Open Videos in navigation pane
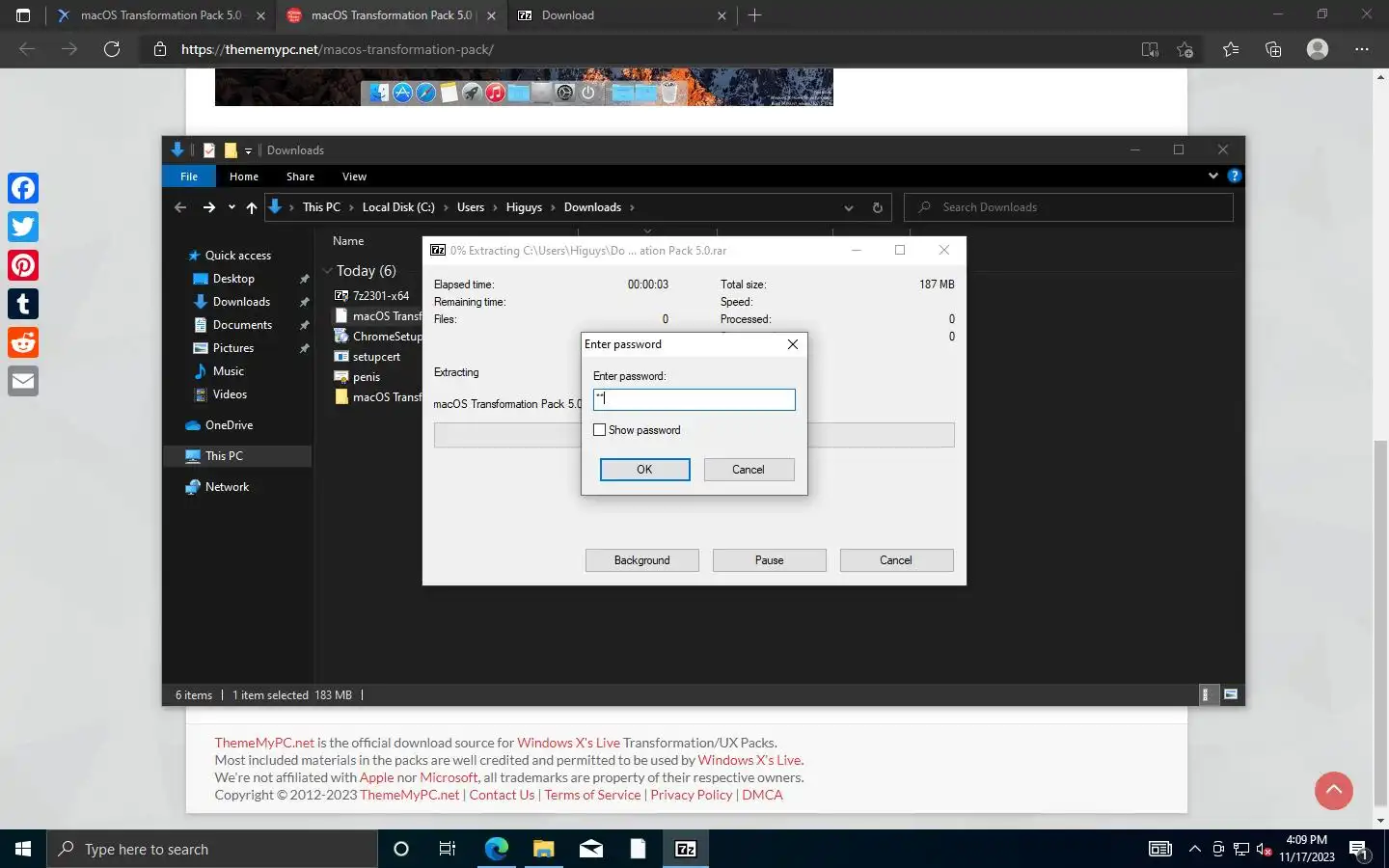 230,394
